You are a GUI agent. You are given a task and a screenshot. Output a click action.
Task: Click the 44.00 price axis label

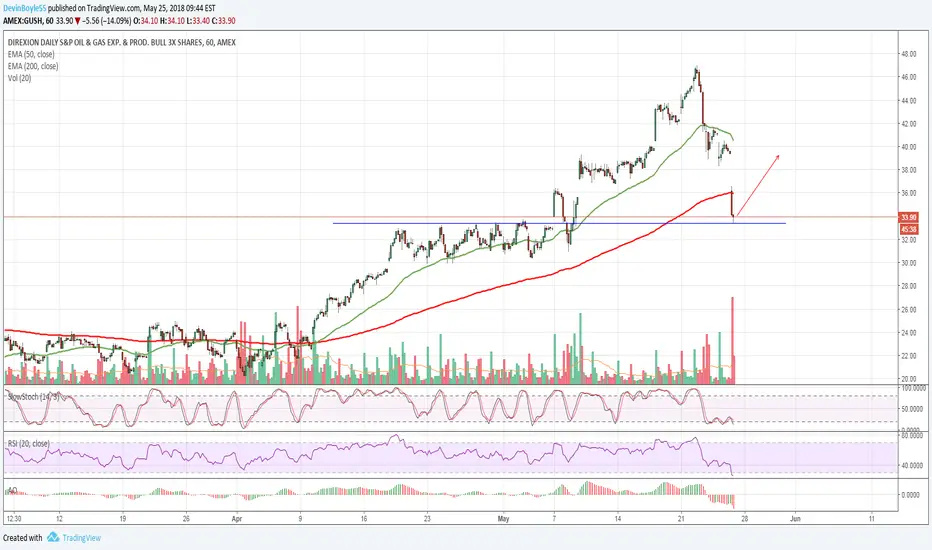[x=908, y=100]
